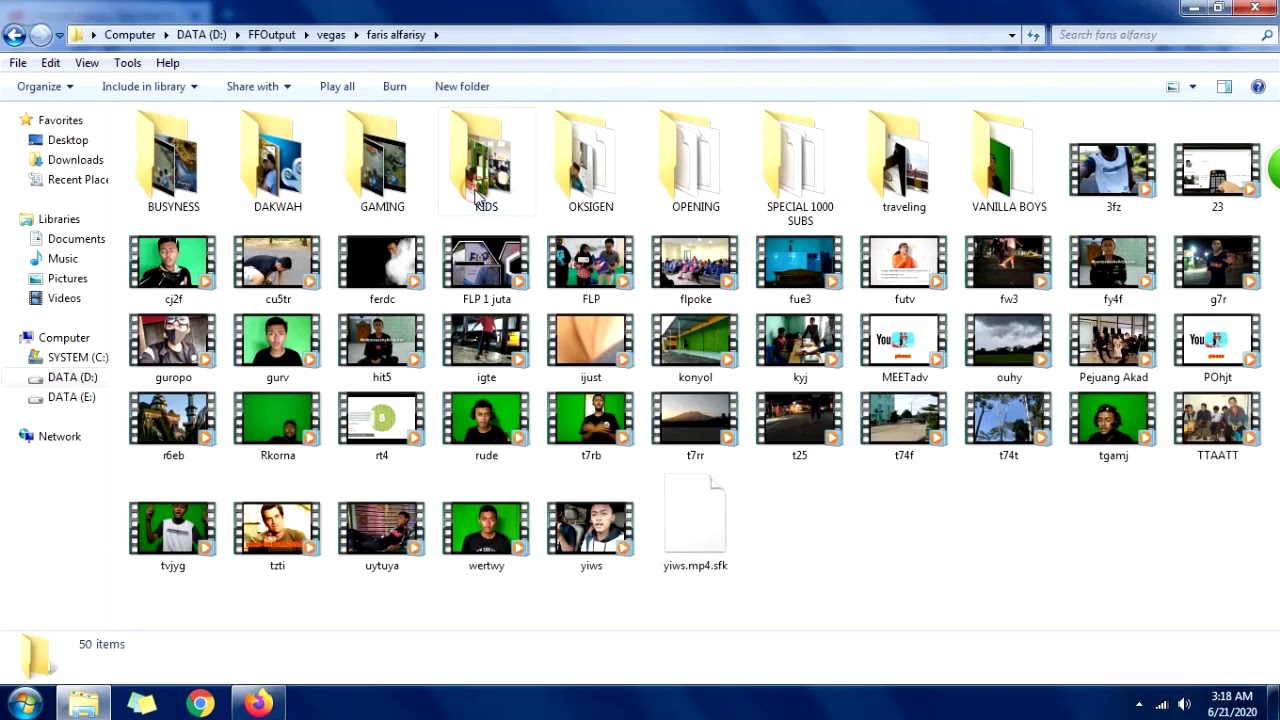Open Google Chrome from taskbar
Screen dimensions: 1280x720
click(x=200, y=704)
